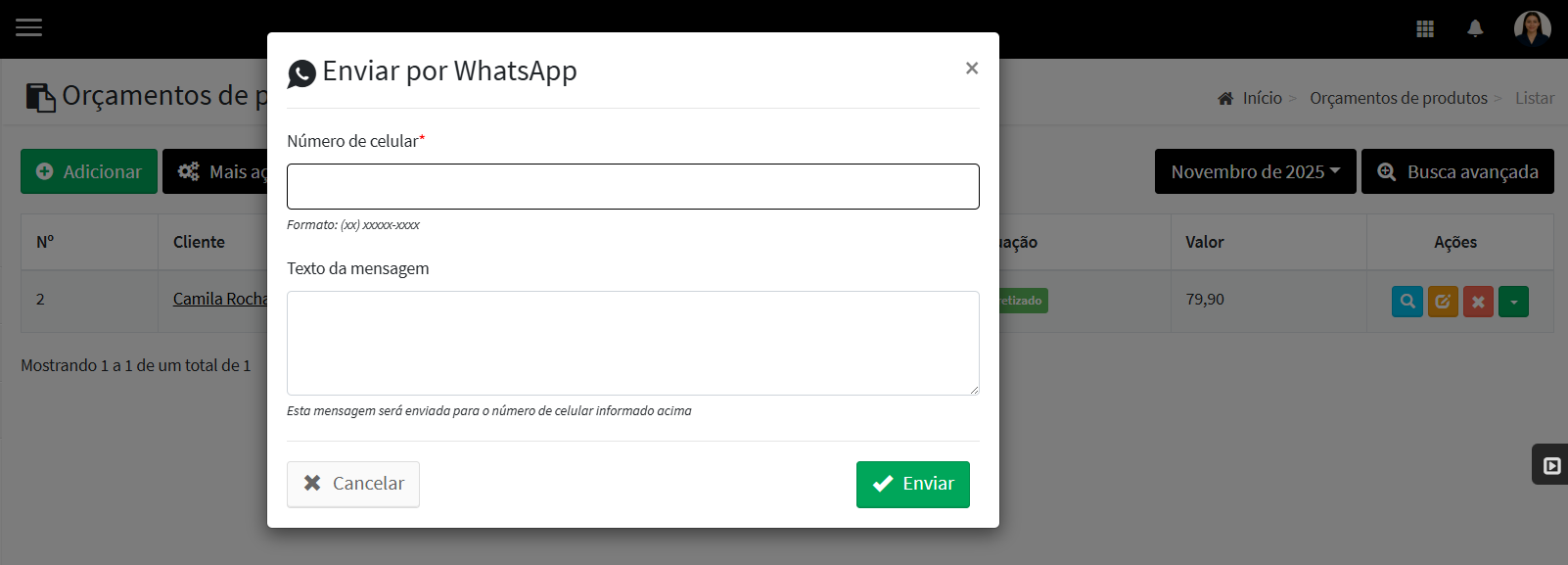Click the Número de celular field
This screenshot has height=565, width=1568.
click(x=633, y=186)
